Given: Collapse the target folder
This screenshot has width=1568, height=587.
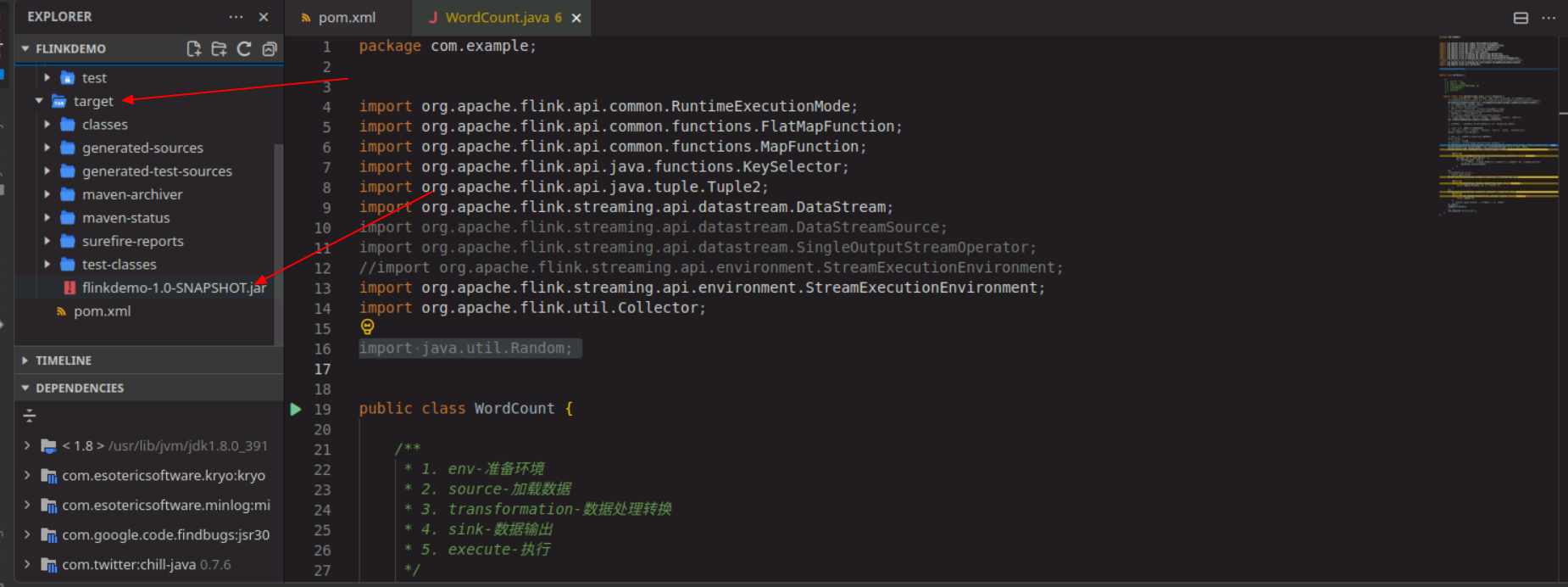Looking at the screenshot, I should coord(39,101).
